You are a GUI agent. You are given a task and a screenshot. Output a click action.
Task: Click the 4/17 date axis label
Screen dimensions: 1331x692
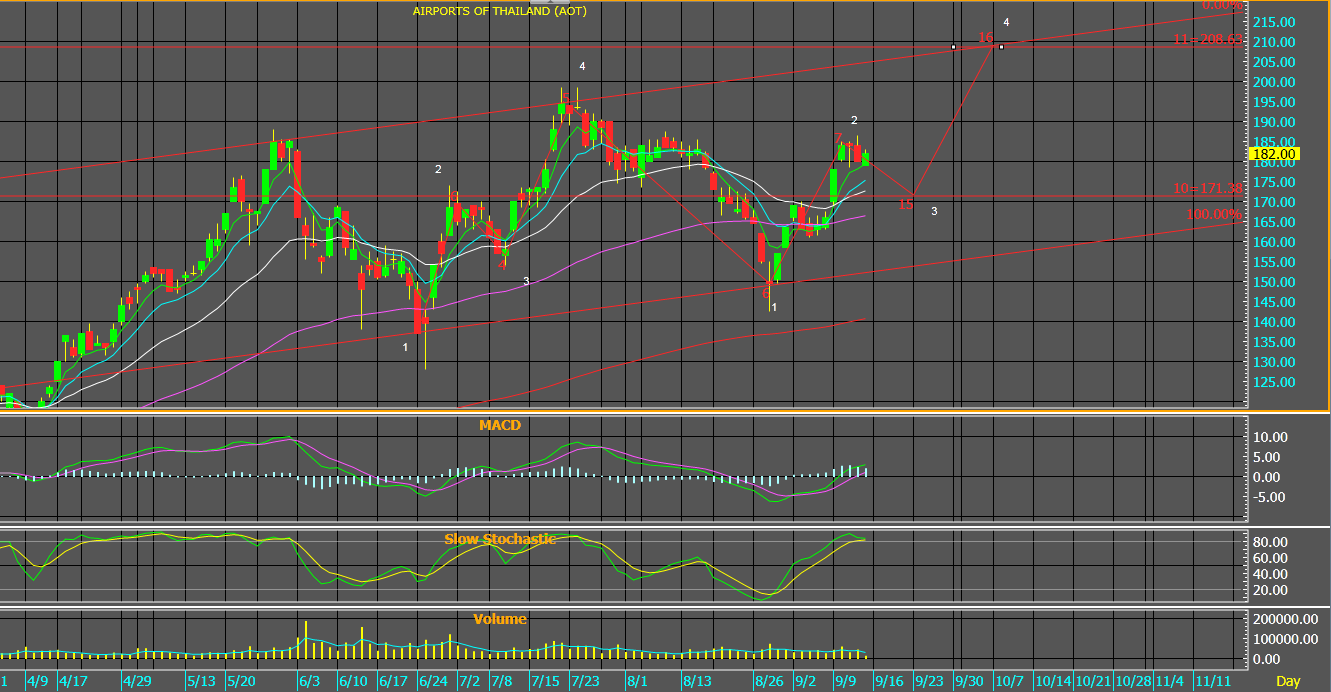point(72,681)
